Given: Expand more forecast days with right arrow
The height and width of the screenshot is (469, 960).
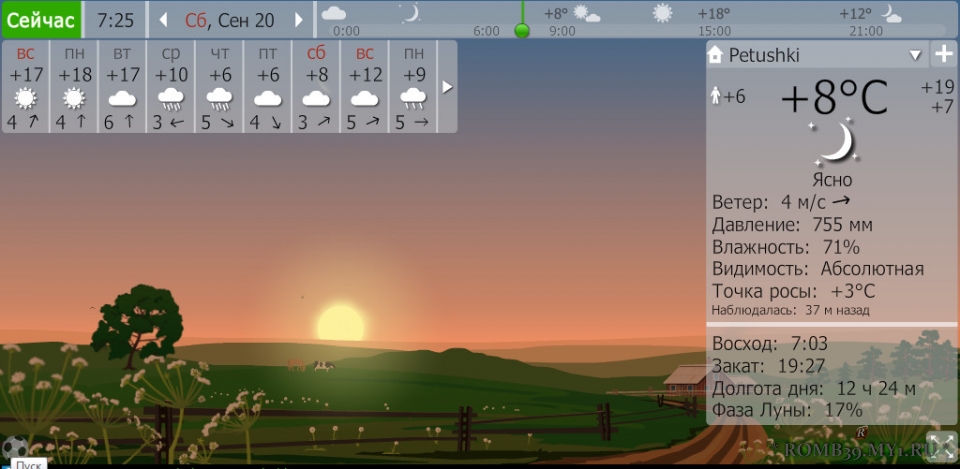Looking at the screenshot, I should tap(447, 87).
